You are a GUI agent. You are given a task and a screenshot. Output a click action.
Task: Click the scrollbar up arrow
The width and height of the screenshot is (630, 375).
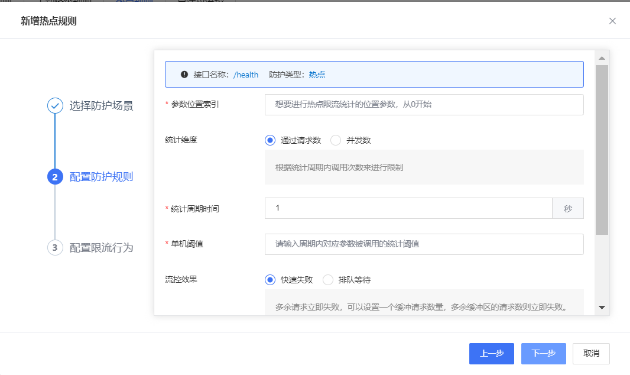(601, 59)
